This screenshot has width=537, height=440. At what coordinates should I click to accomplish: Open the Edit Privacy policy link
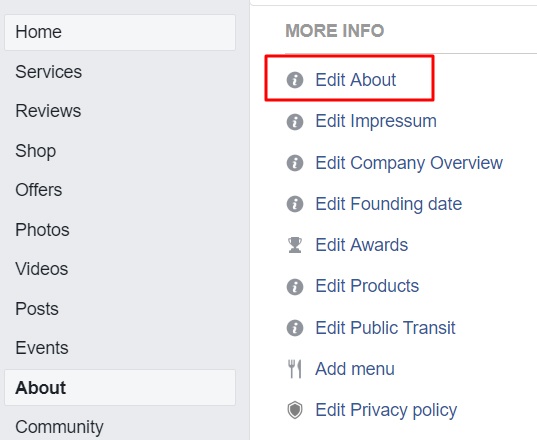386,410
